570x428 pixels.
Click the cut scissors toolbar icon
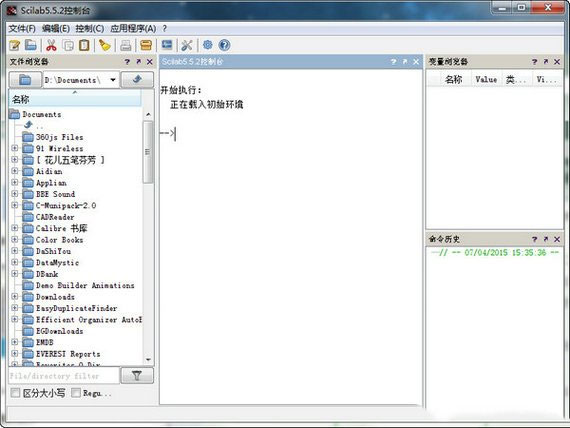point(51,45)
